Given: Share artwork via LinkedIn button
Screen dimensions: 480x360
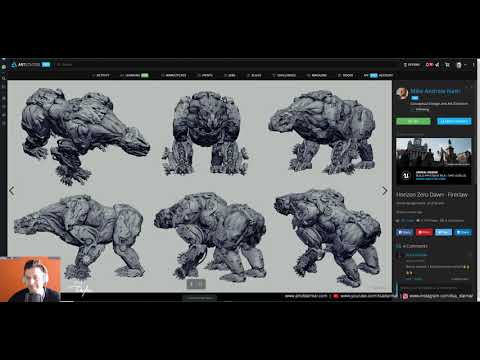Looking at the screenshot, I should coord(463,232).
